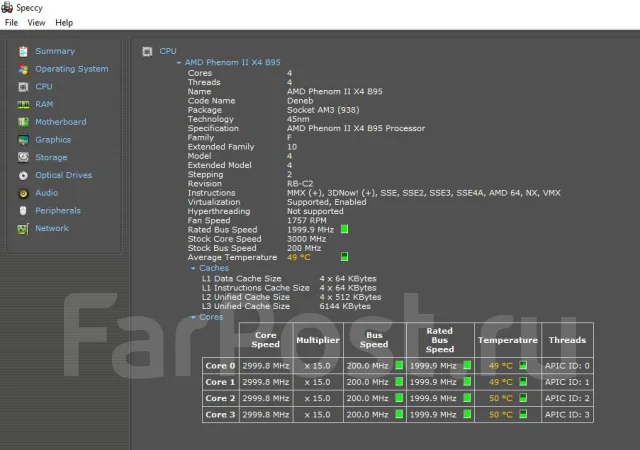Viewport: 640px width, 450px height.
Task: Open the Motherboard section
Action: point(61,122)
